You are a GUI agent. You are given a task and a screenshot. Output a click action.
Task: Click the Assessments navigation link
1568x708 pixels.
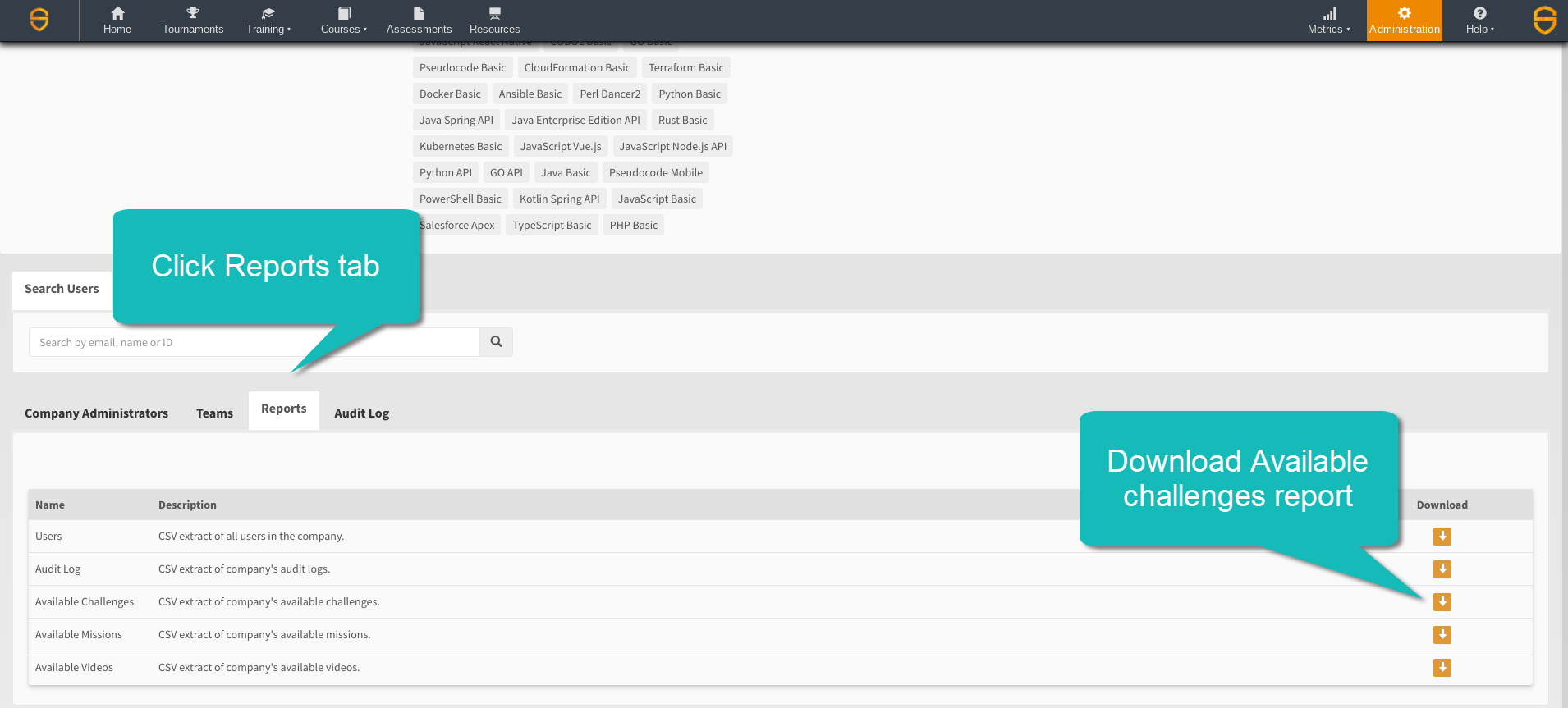click(x=419, y=21)
